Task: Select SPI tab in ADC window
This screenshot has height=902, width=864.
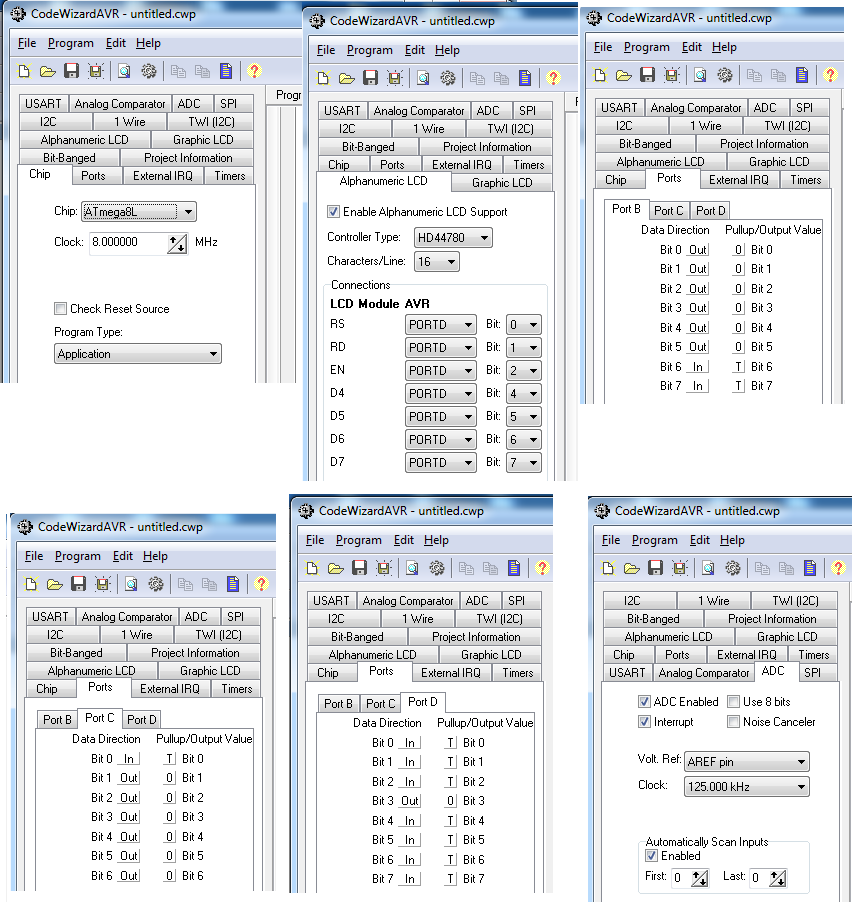Action: coord(812,672)
